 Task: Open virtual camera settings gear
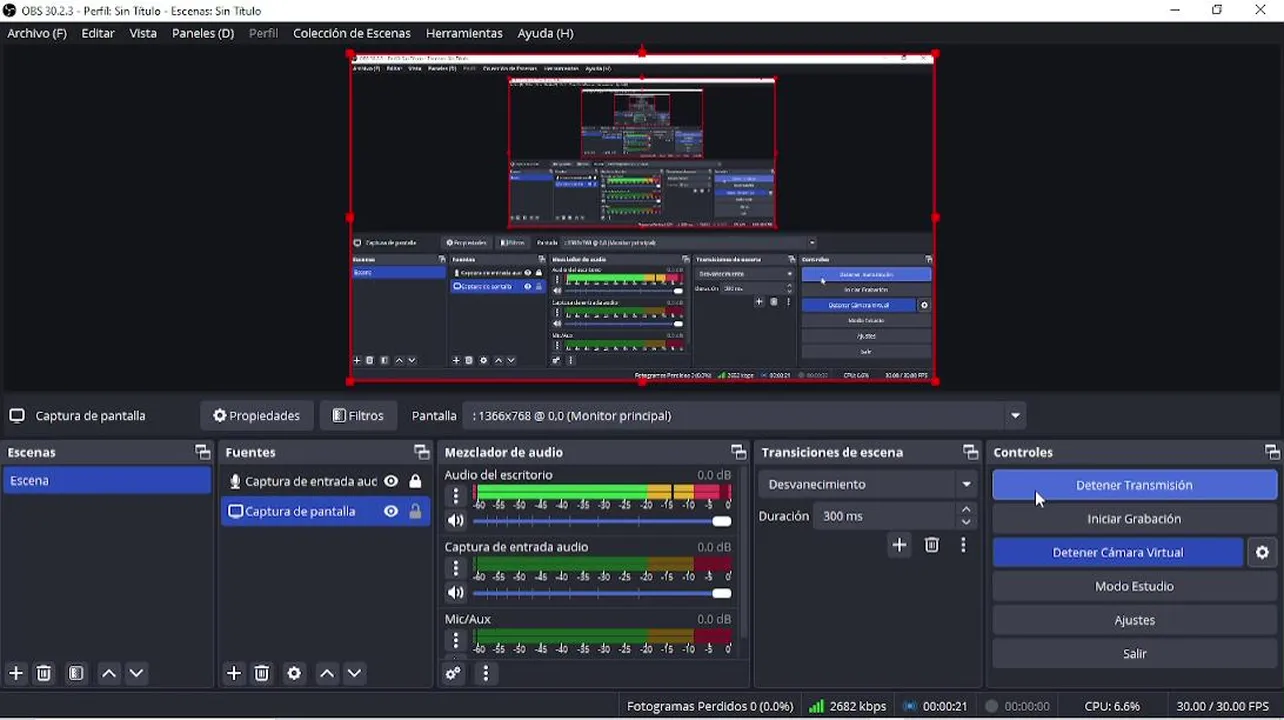coord(1262,552)
